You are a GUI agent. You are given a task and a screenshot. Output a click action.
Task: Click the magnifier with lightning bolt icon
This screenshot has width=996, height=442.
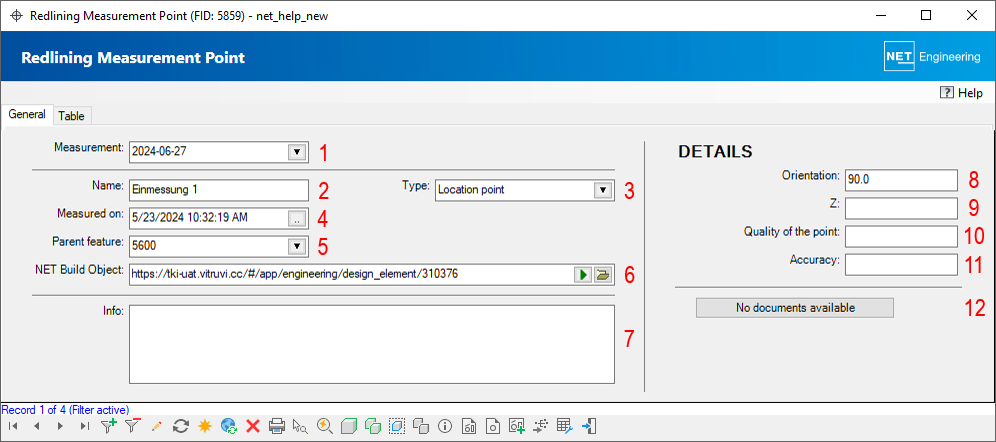click(325, 426)
